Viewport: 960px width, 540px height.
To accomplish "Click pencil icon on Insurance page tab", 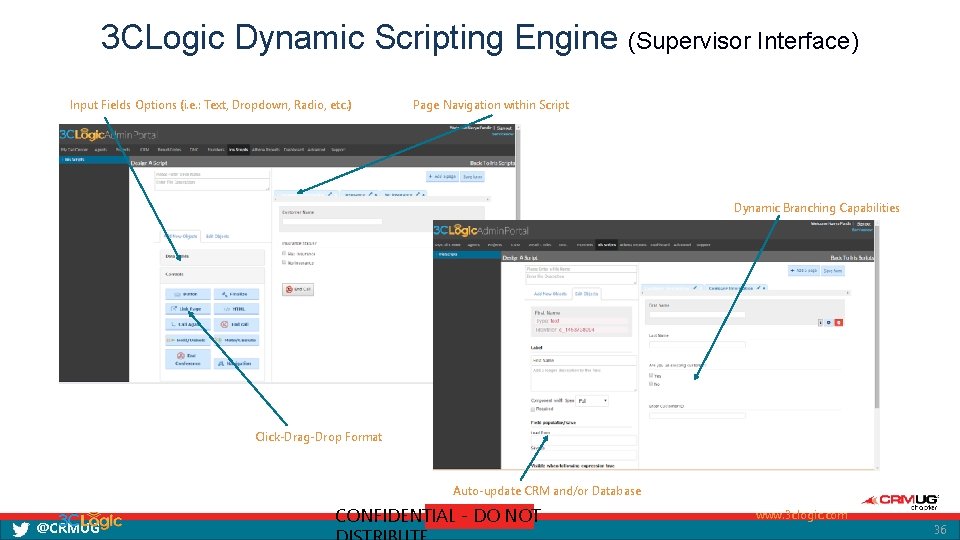I will coord(370,194).
